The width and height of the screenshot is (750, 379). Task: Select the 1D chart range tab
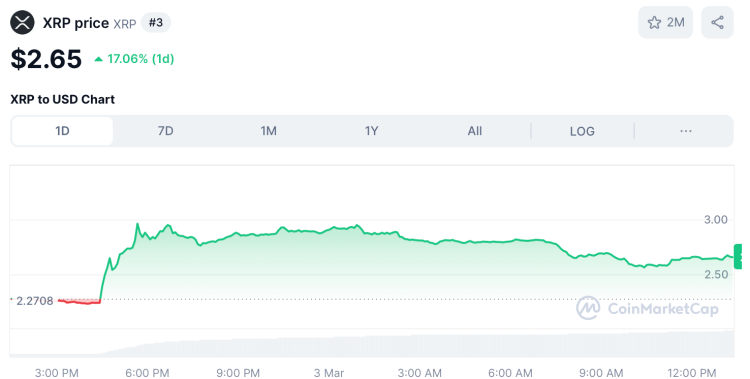(62, 131)
